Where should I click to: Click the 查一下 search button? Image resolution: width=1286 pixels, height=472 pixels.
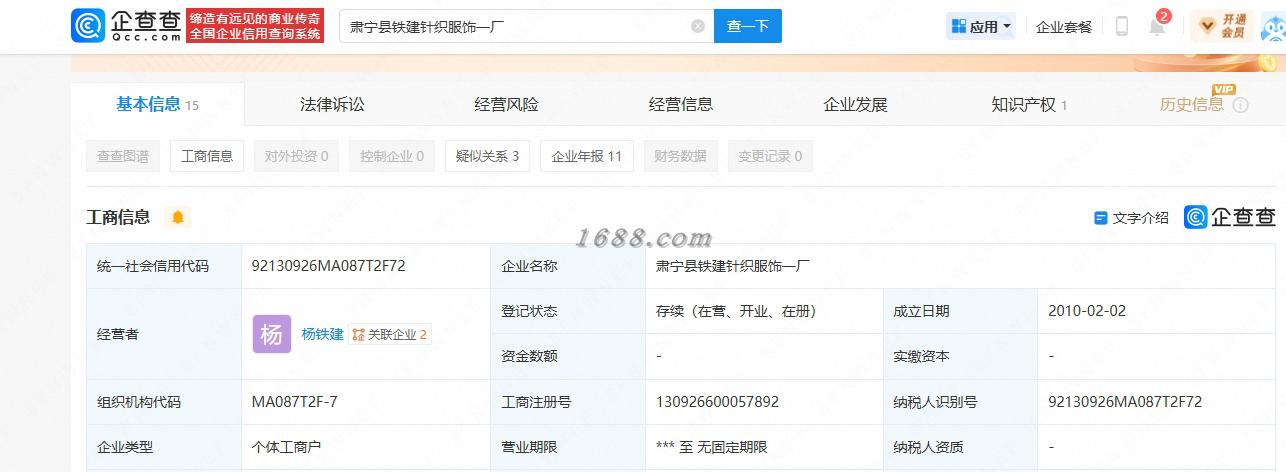(748, 26)
